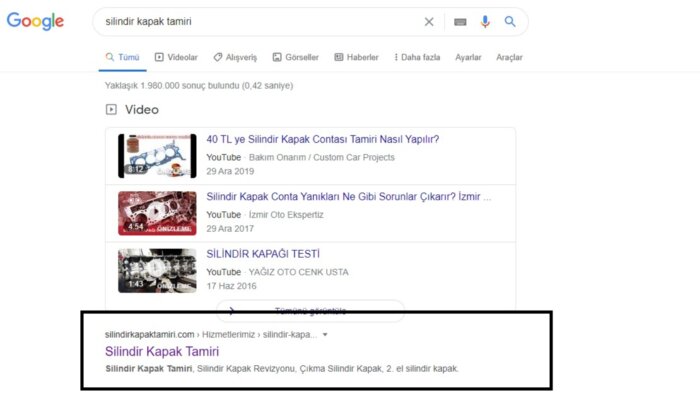Open the 1:43 black-and-white video thumbnail

(x=157, y=270)
